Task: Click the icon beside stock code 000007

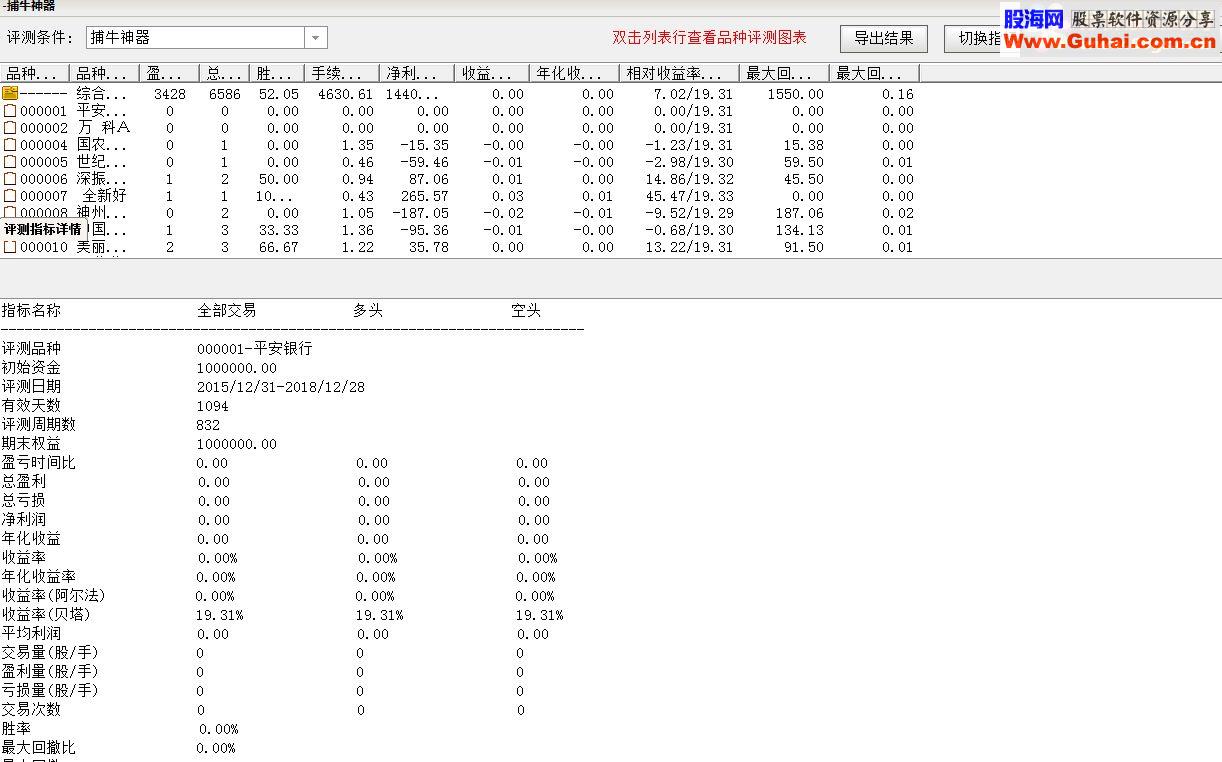Action: tap(10, 196)
